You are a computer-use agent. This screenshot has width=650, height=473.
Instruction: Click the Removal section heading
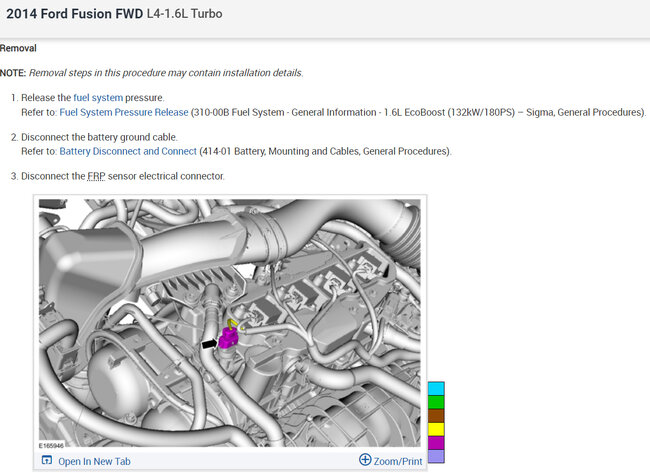(x=18, y=47)
